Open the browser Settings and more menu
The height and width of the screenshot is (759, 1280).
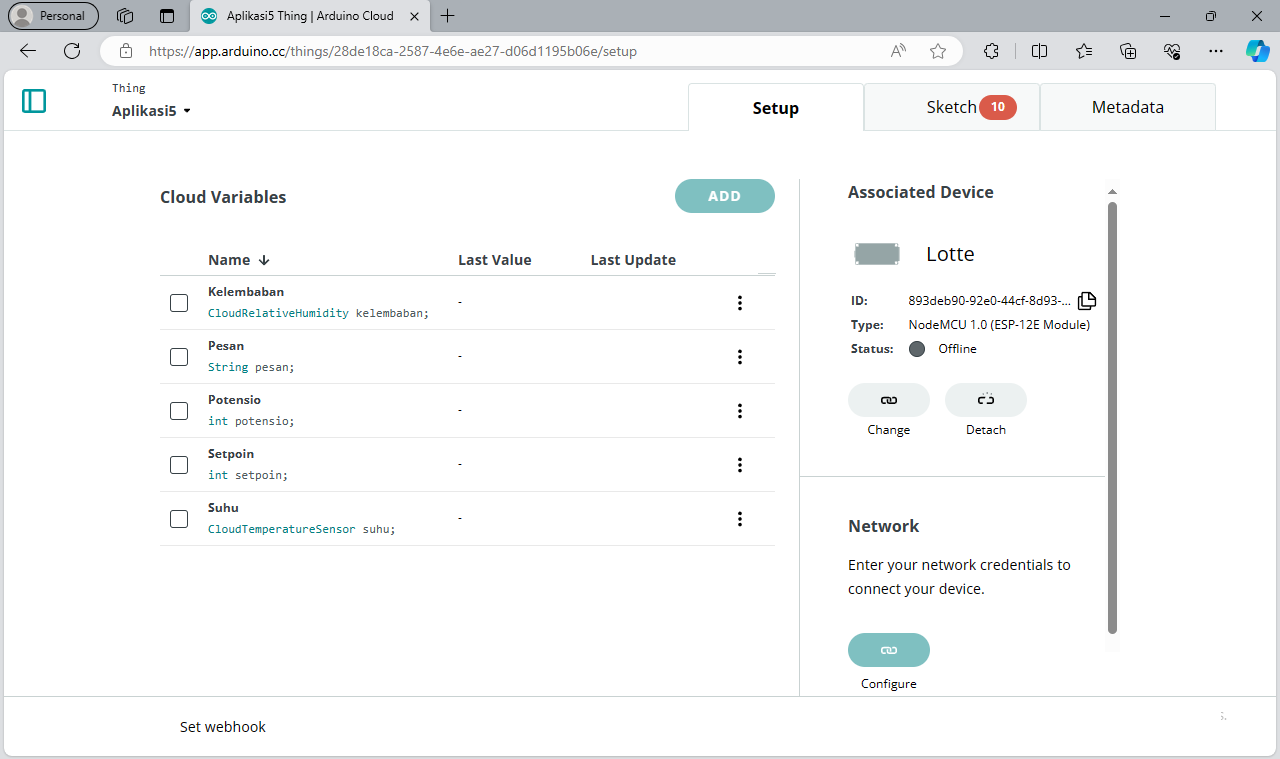click(x=1216, y=51)
